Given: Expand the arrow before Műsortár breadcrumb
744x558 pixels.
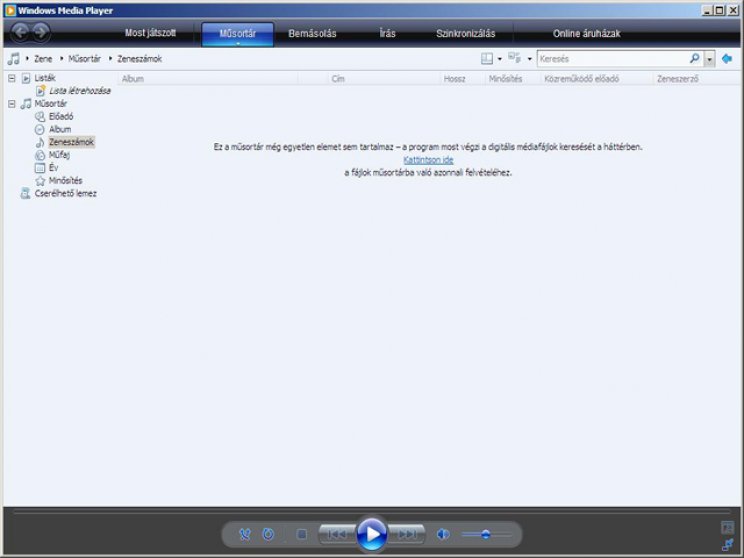Looking at the screenshot, I should [x=62, y=58].
